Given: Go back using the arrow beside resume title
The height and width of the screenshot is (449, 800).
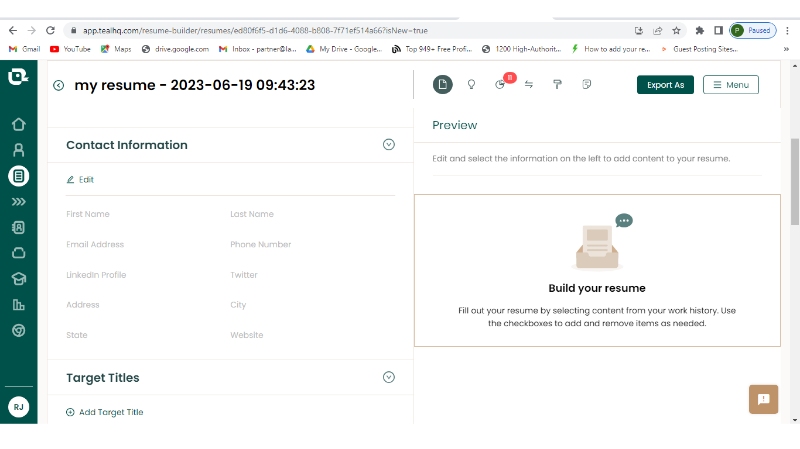Looking at the screenshot, I should coord(59,86).
